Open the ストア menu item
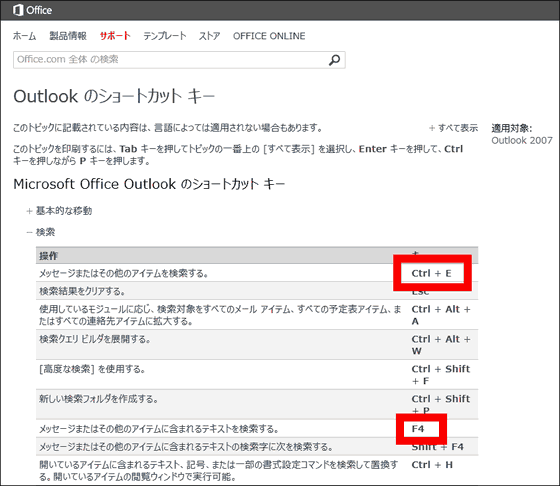Screen dimensions: 560x486 [210, 36]
